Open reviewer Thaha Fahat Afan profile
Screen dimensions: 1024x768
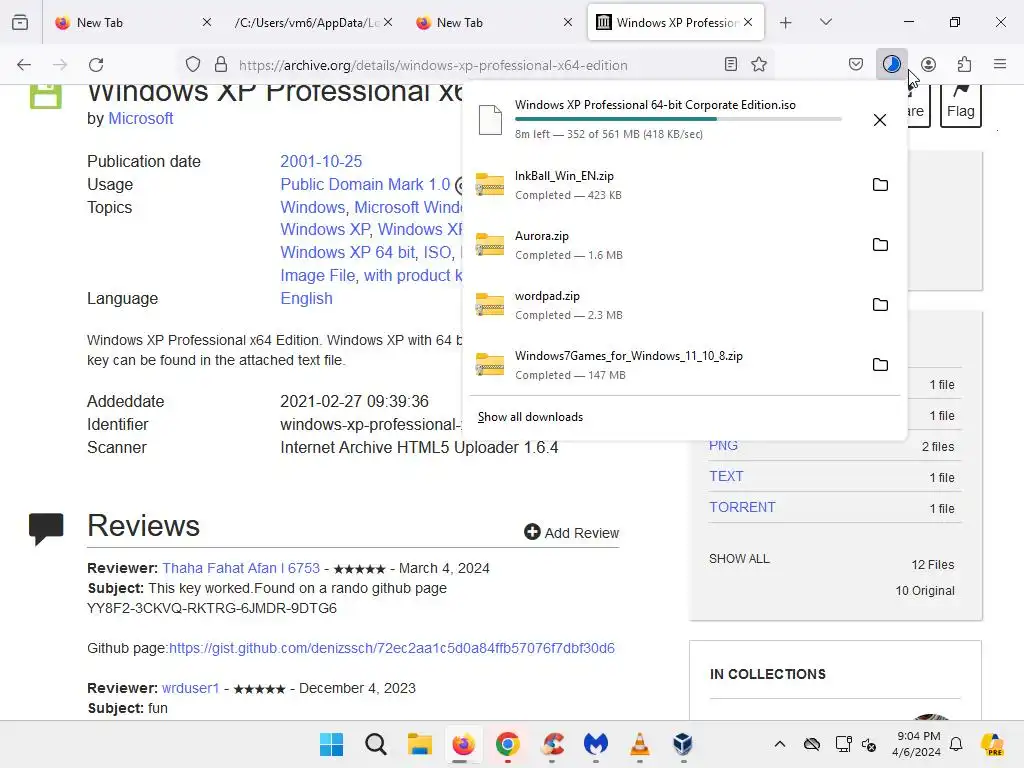[241, 568]
